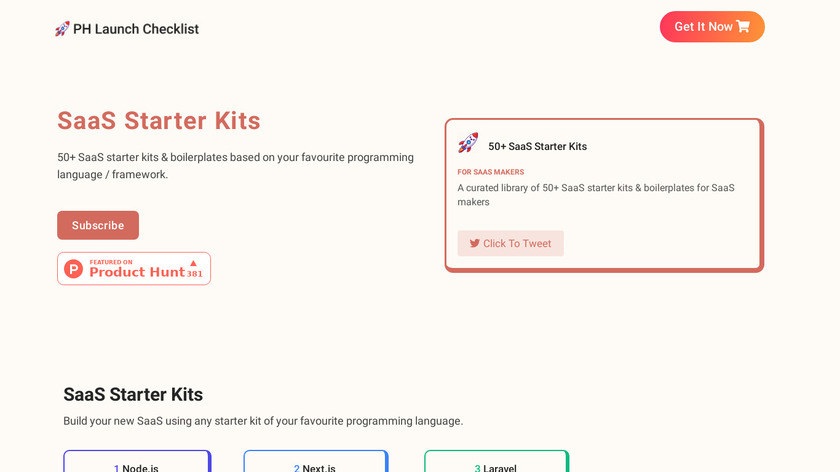840x472 pixels.
Task: Click the Product Hunt upvote triangle
Action: coord(194,263)
